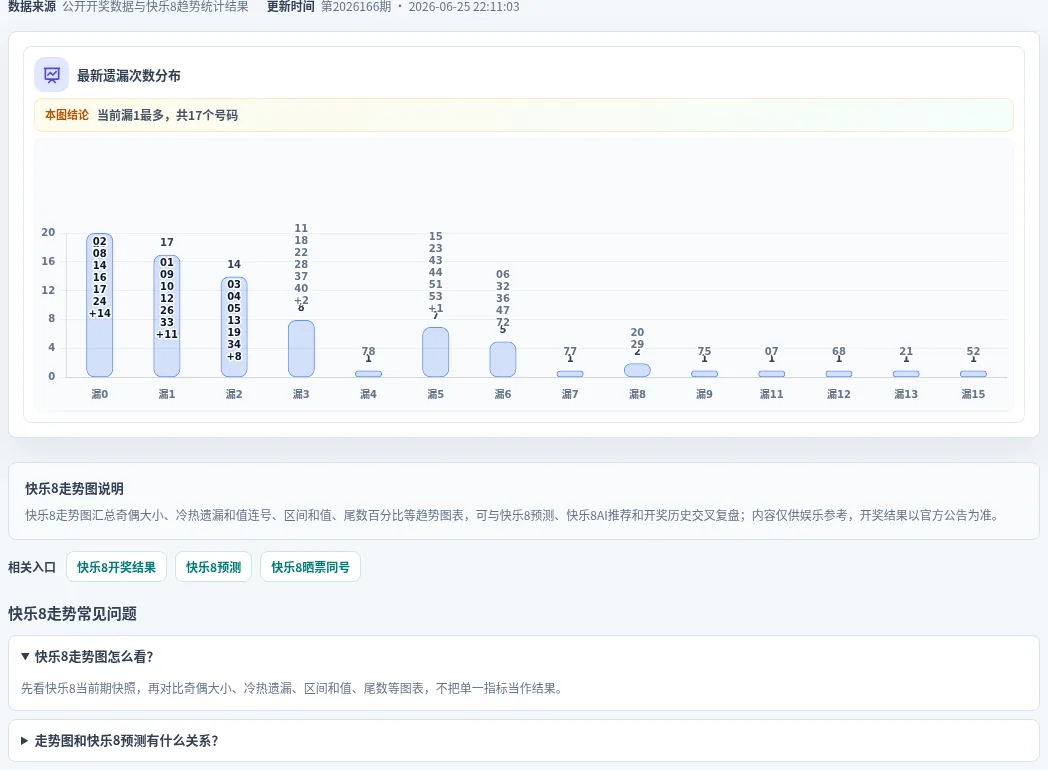The height and width of the screenshot is (770, 1048).
Task: Click the y-axis value 12
Action: (x=48, y=289)
